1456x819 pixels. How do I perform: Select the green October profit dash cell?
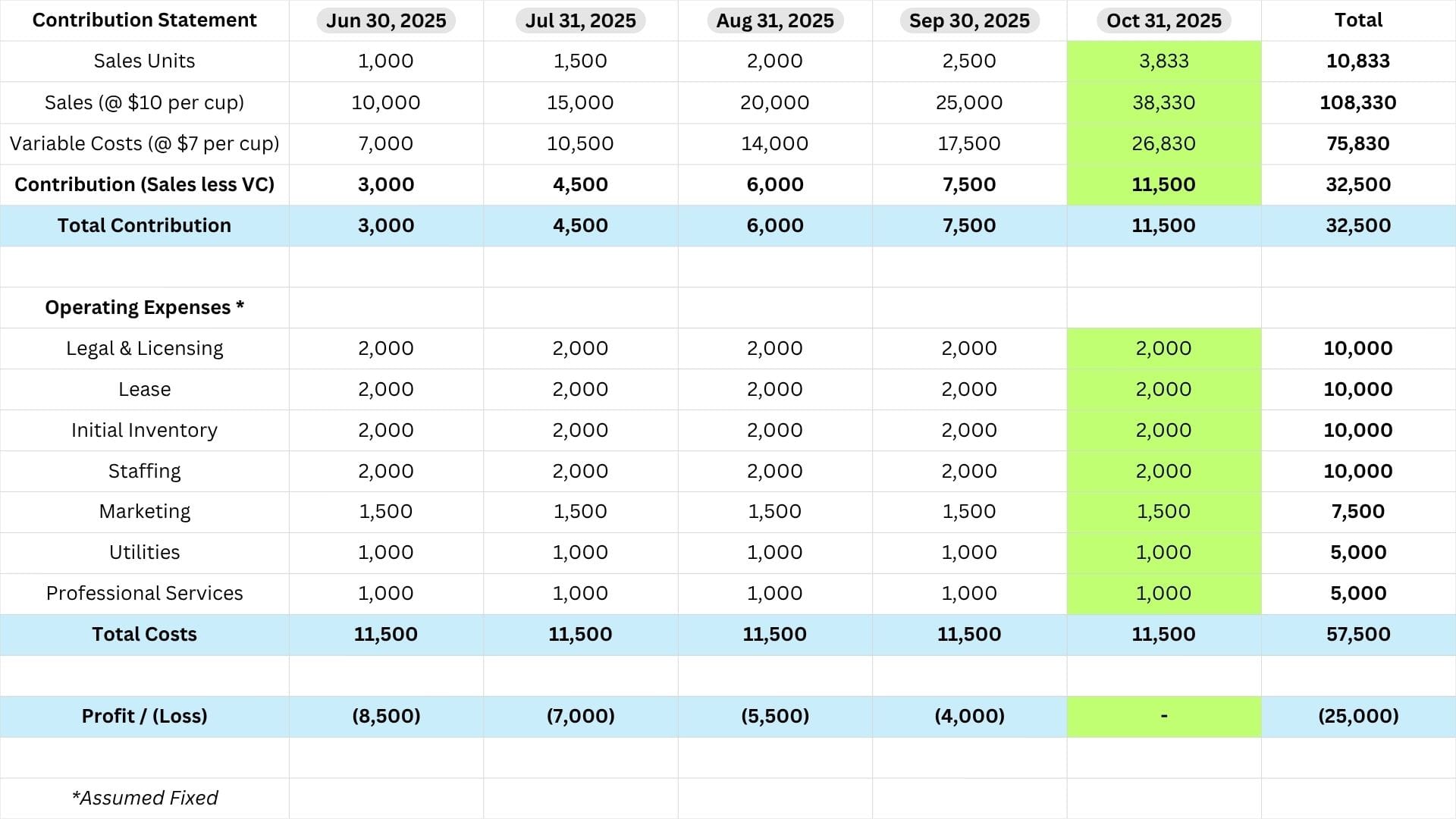click(x=1163, y=716)
